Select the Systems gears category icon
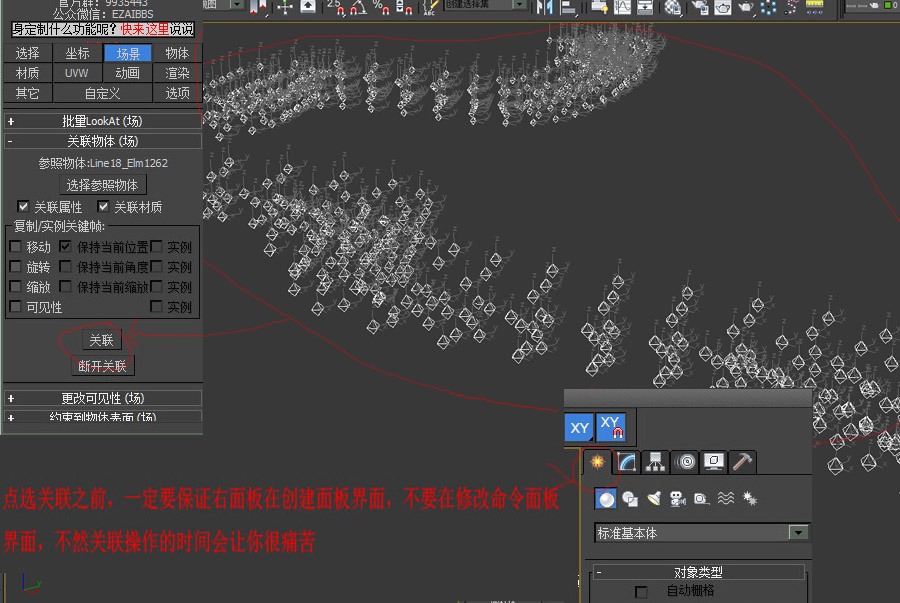 [x=750, y=499]
